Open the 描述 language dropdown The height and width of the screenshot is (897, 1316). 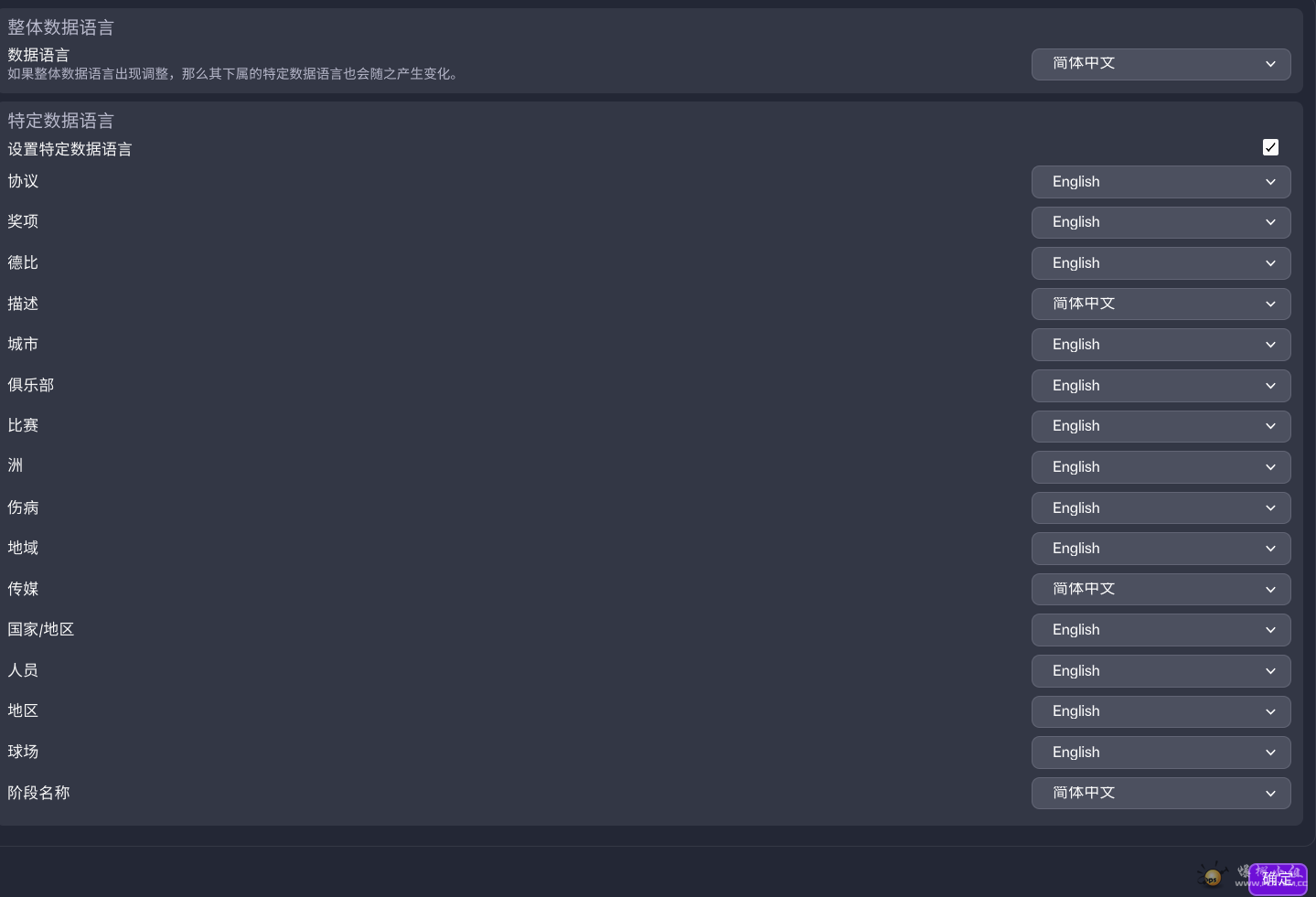[x=1161, y=304]
